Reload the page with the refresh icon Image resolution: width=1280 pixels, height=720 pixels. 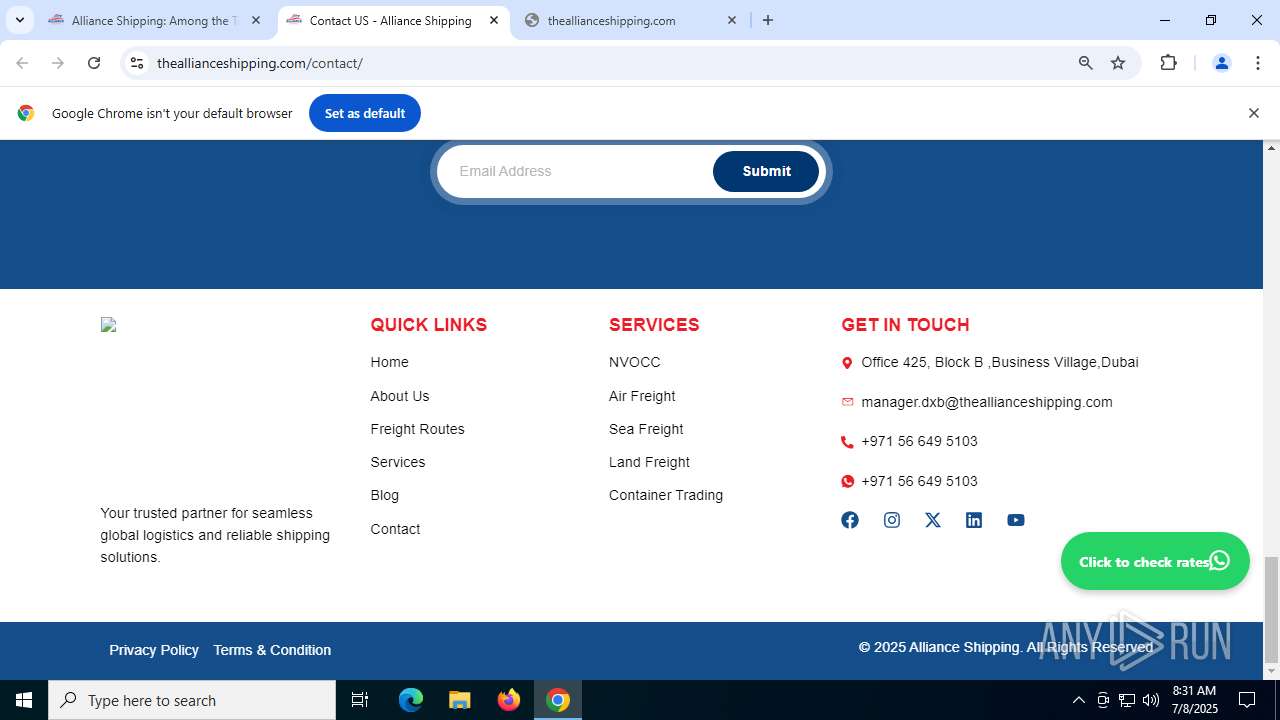tap(94, 63)
